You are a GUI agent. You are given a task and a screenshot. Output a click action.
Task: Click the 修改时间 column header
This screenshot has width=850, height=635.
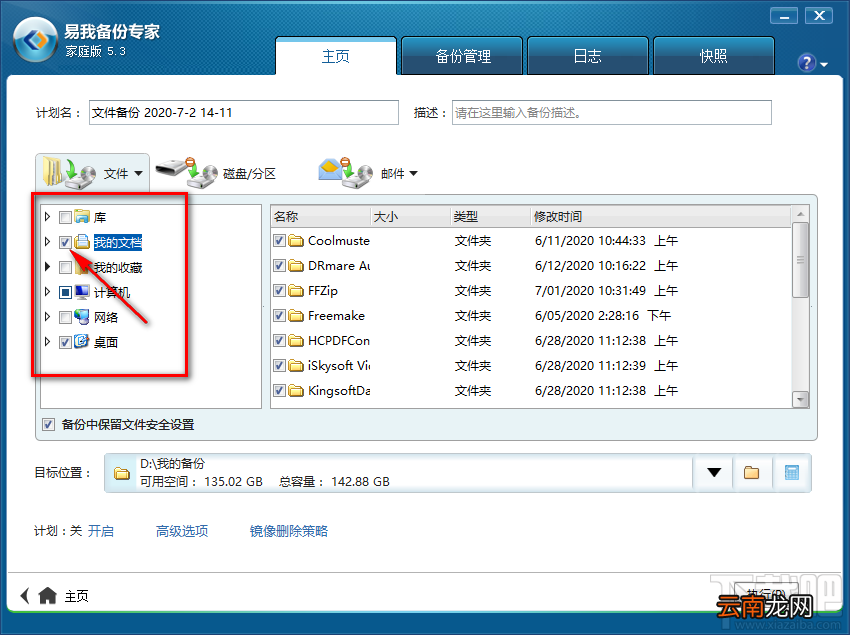click(660, 216)
